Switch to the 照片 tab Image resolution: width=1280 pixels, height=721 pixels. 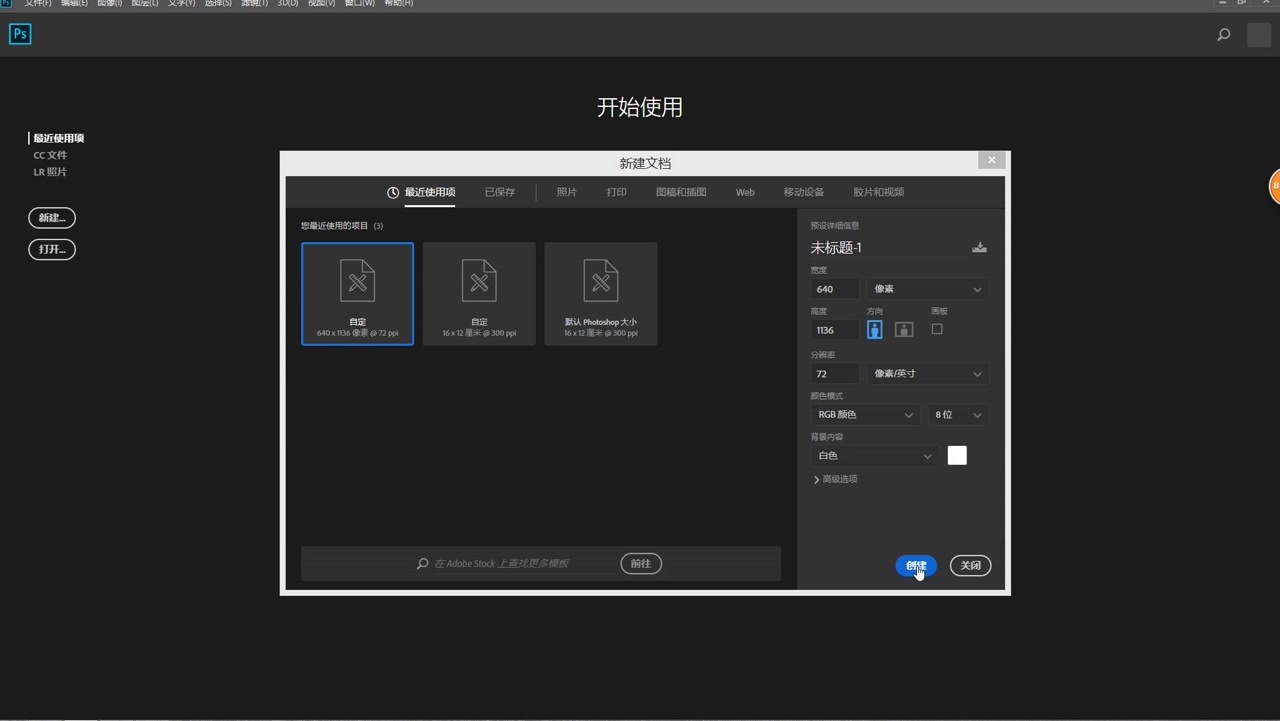[567, 192]
